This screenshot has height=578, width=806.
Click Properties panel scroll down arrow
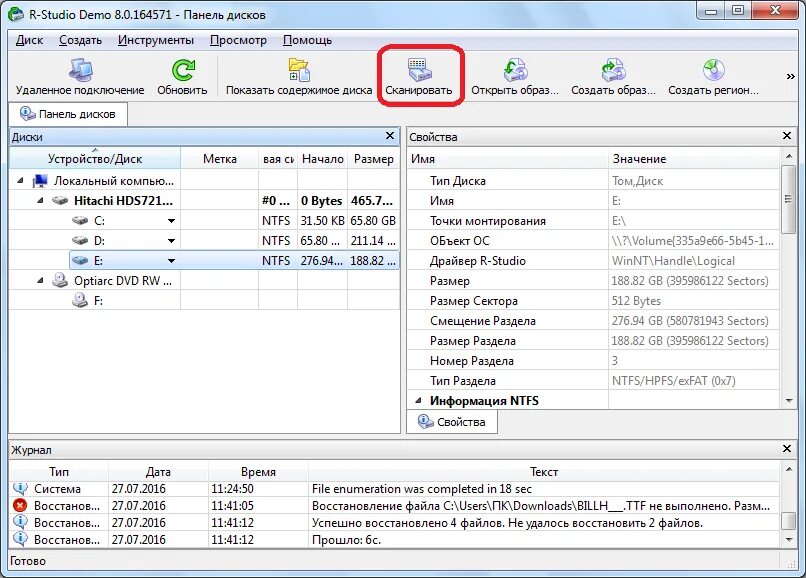[788, 400]
